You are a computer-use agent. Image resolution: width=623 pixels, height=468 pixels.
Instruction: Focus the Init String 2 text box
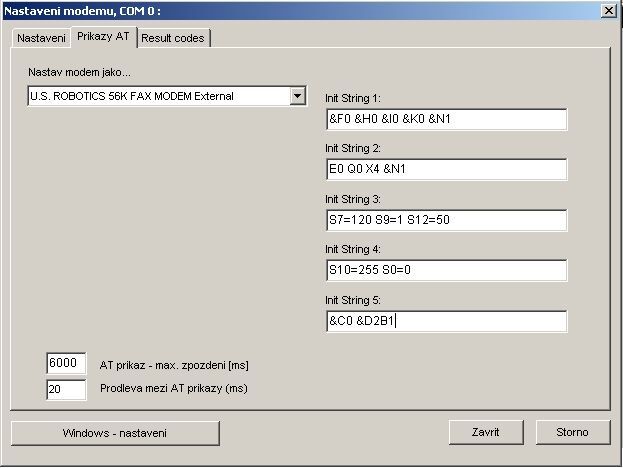point(446,170)
